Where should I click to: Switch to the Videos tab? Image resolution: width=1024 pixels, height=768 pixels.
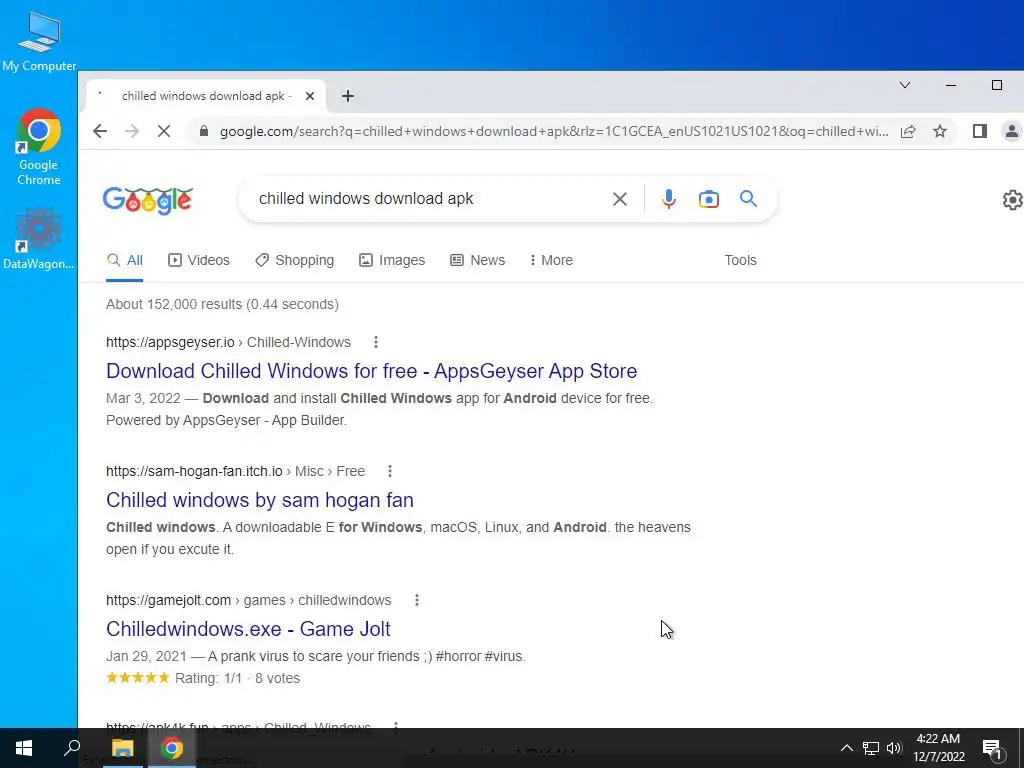click(199, 261)
